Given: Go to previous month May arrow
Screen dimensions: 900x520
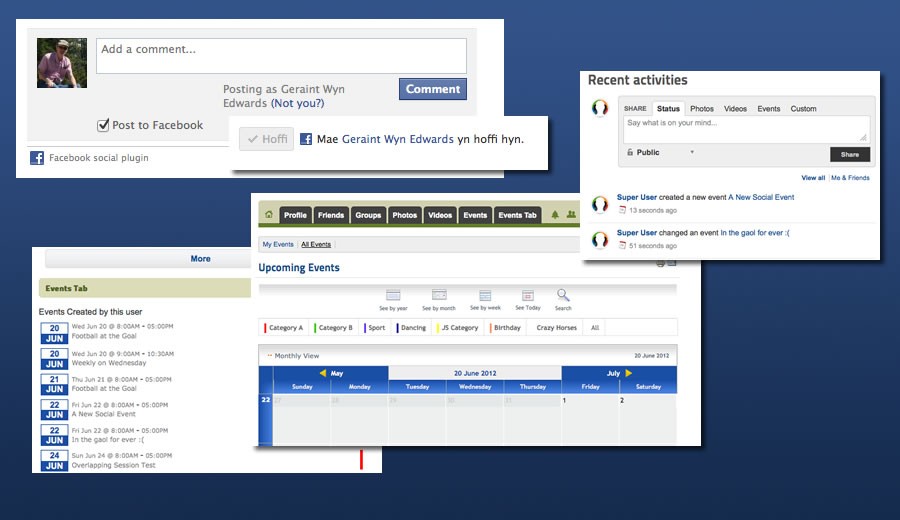Looking at the screenshot, I should (x=323, y=373).
